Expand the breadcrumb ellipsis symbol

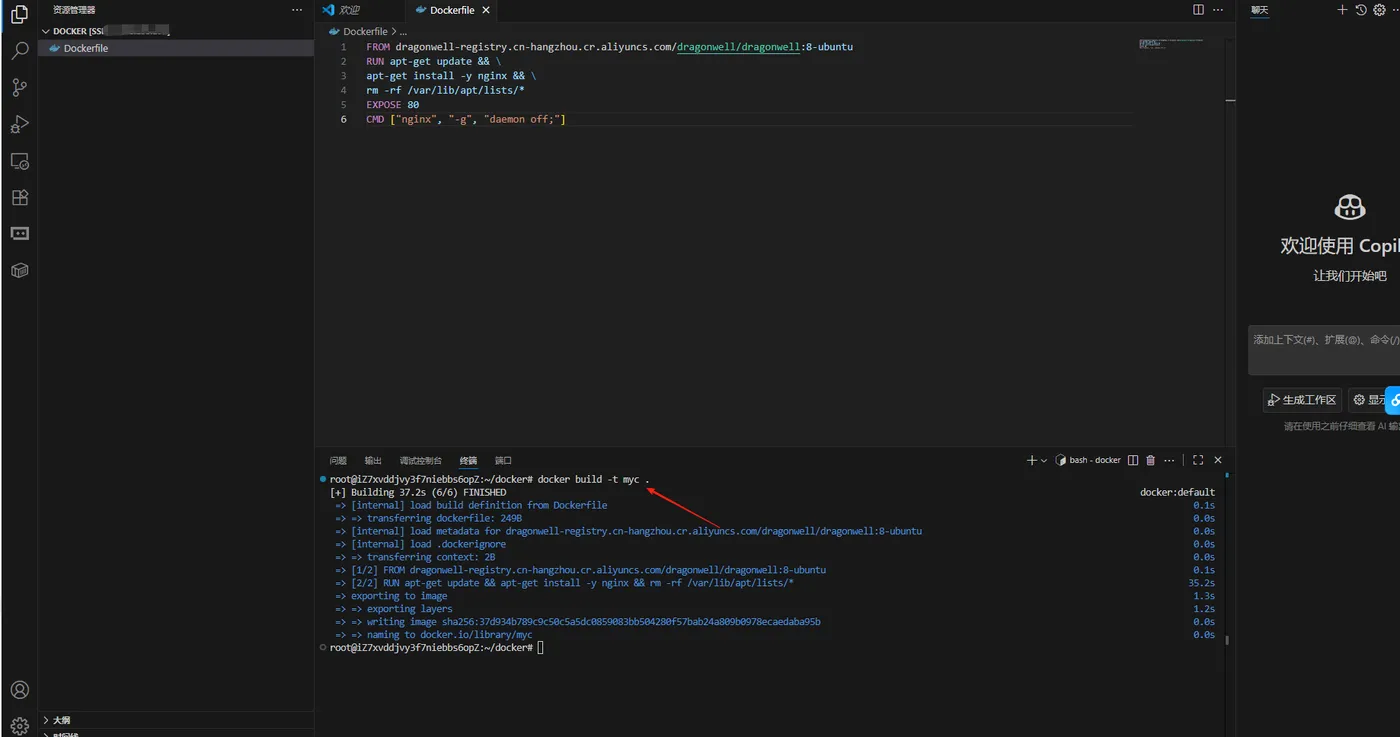tap(403, 31)
